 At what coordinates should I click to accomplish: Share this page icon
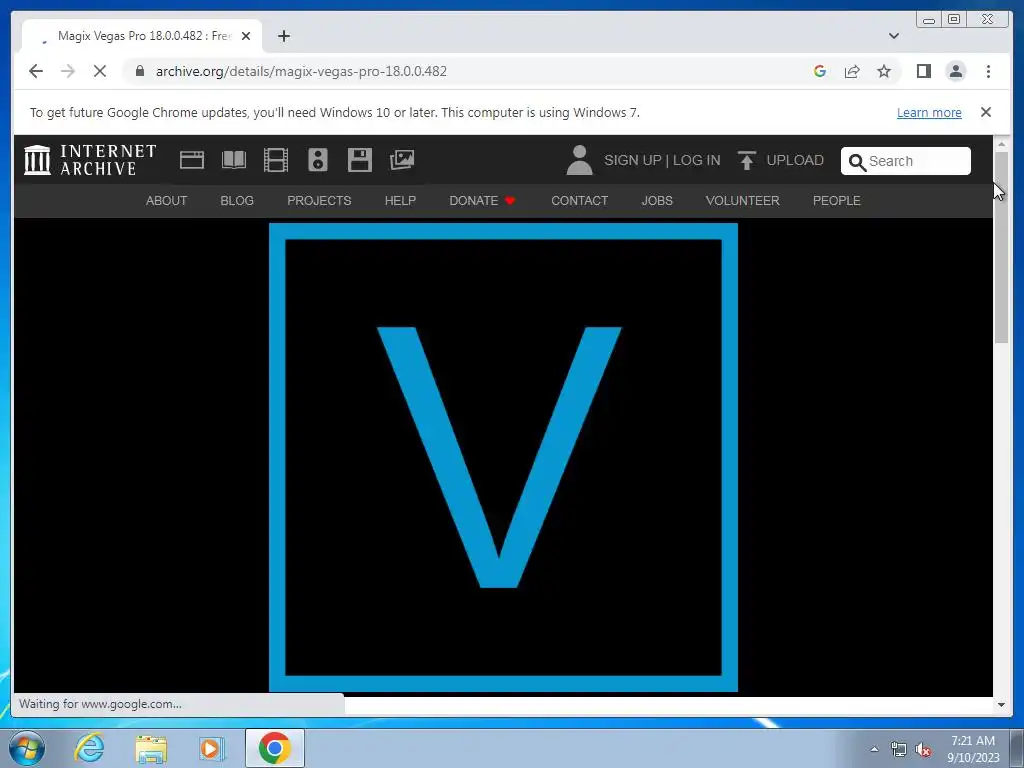coord(852,71)
